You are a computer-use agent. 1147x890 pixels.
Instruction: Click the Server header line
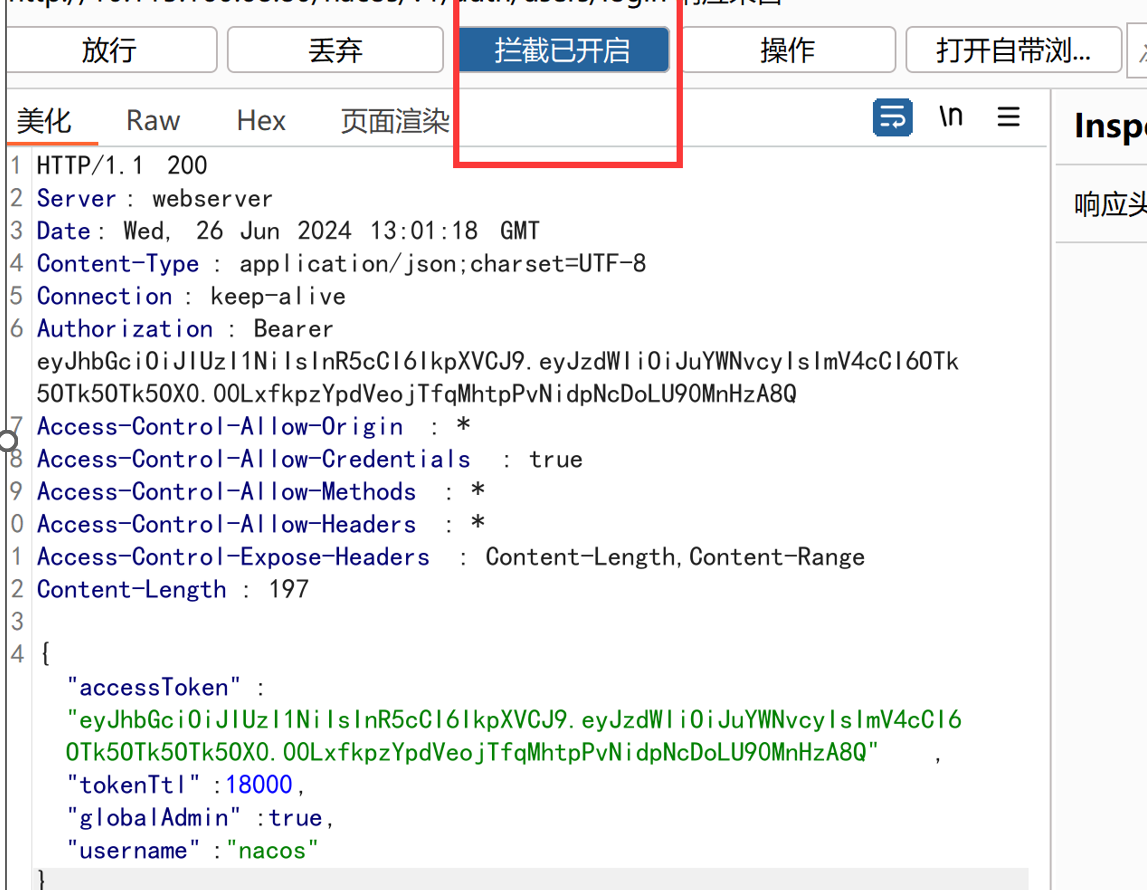(154, 198)
